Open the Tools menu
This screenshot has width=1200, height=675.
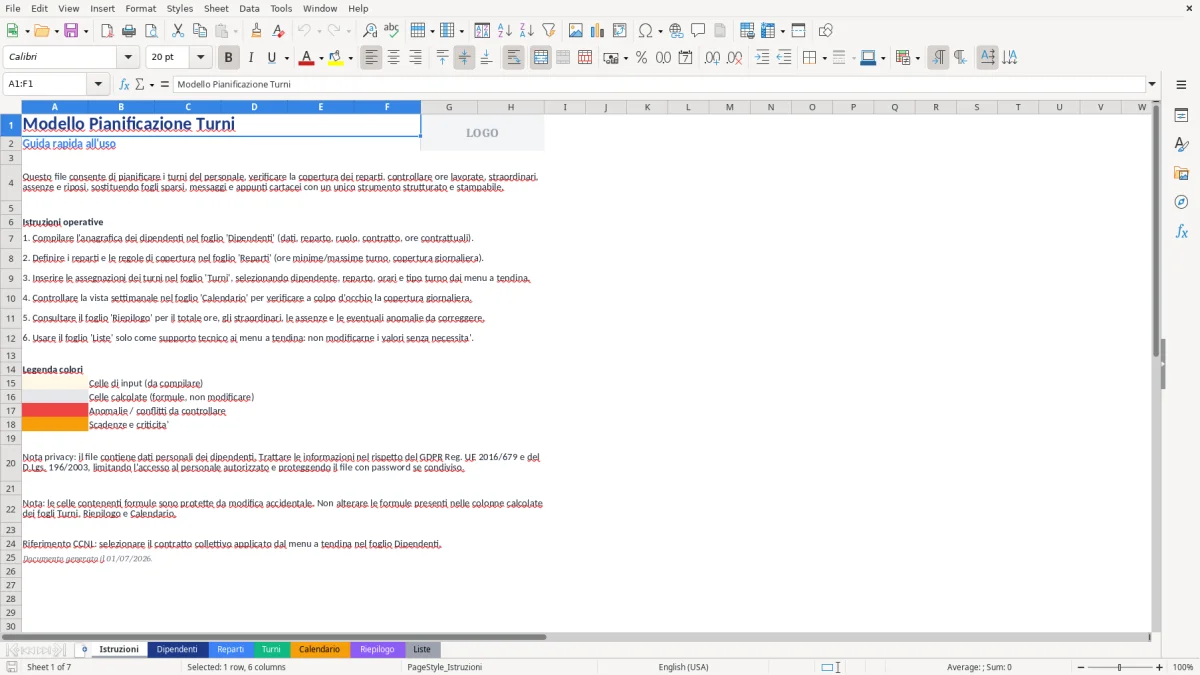(281, 8)
